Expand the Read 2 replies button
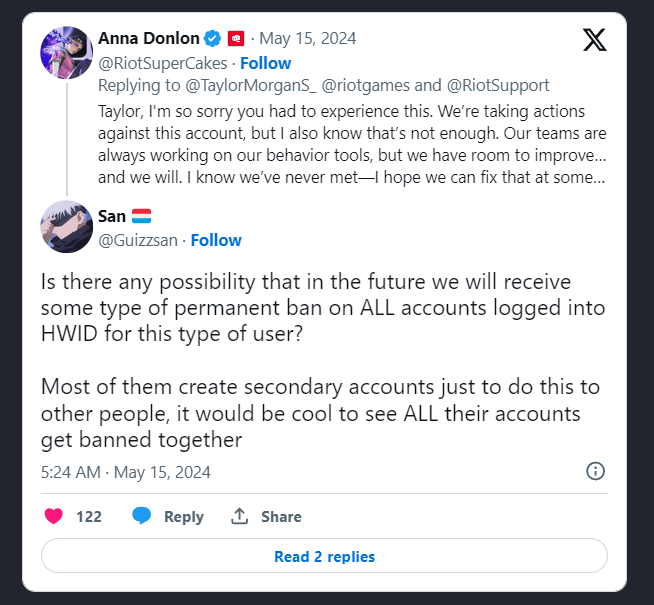The height and width of the screenshot is (605, 654). [324, 556]
